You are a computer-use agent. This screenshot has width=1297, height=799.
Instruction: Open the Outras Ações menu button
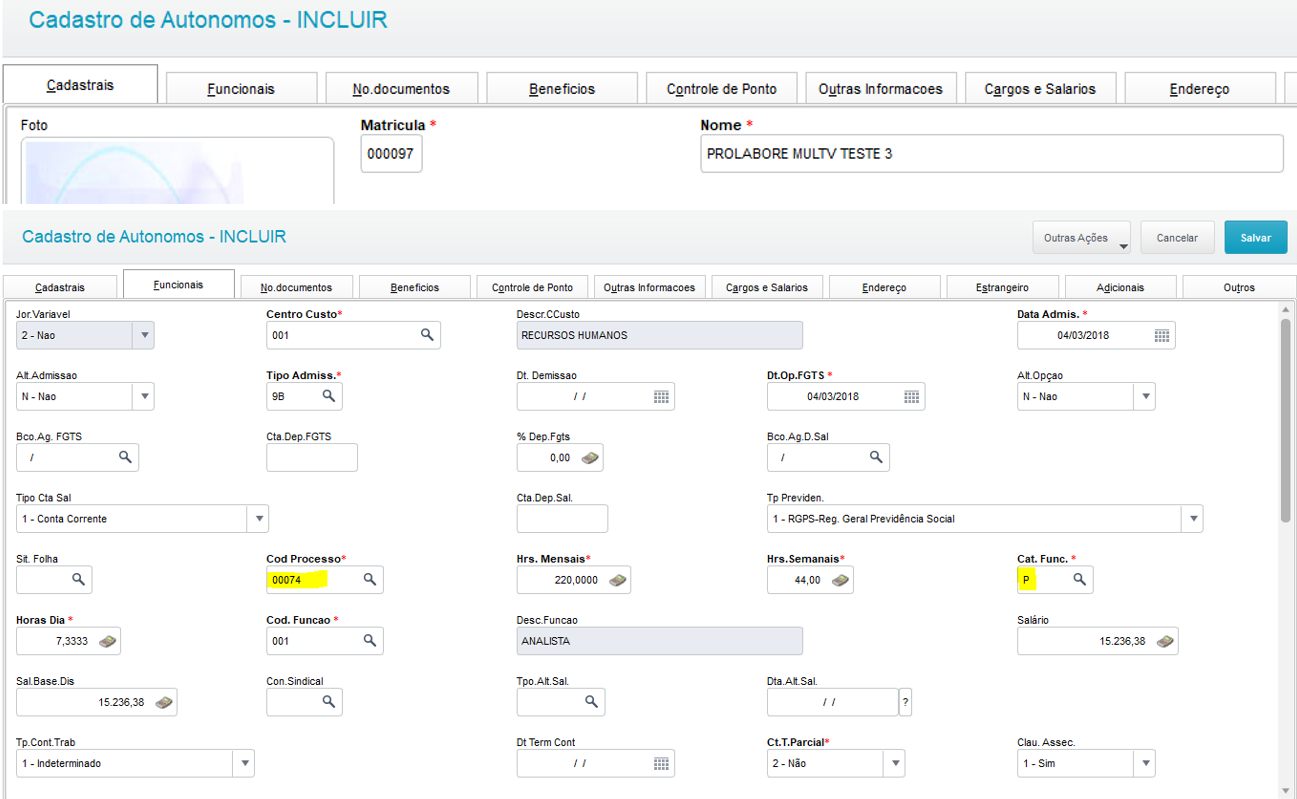pyautogui.click(x=1081, y=238)
